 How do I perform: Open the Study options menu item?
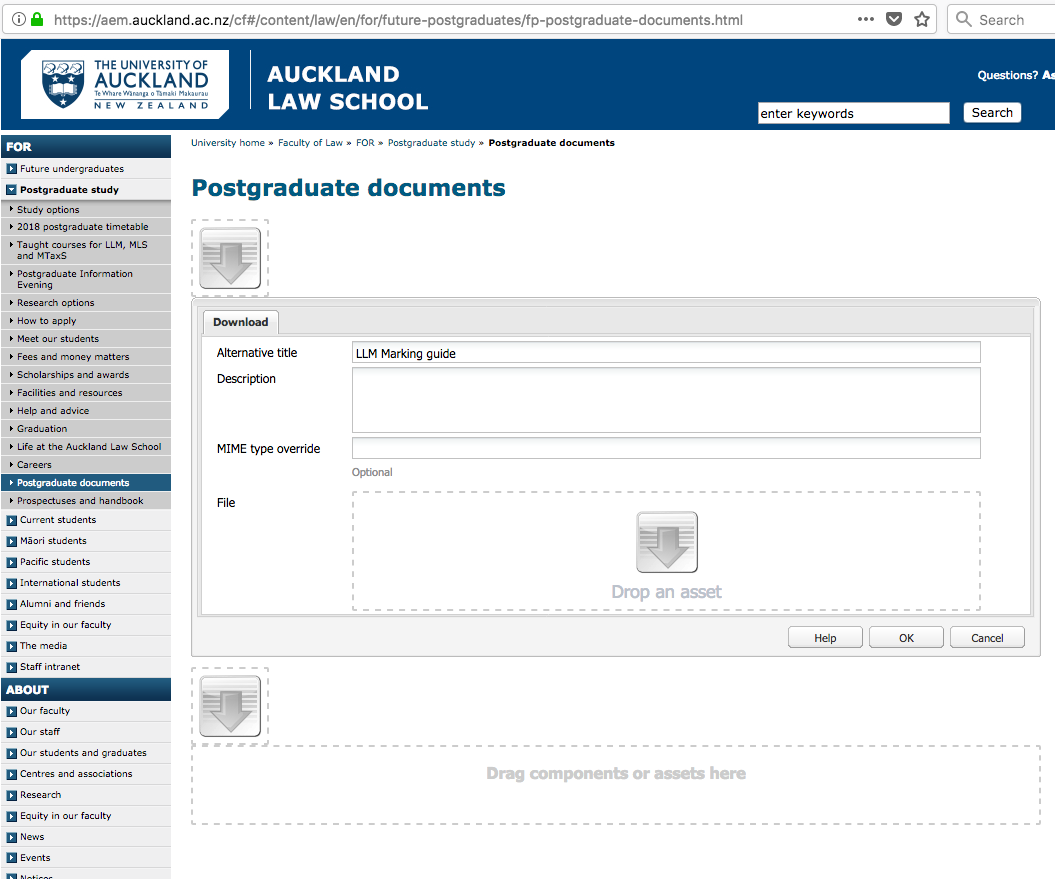point(48,210)
